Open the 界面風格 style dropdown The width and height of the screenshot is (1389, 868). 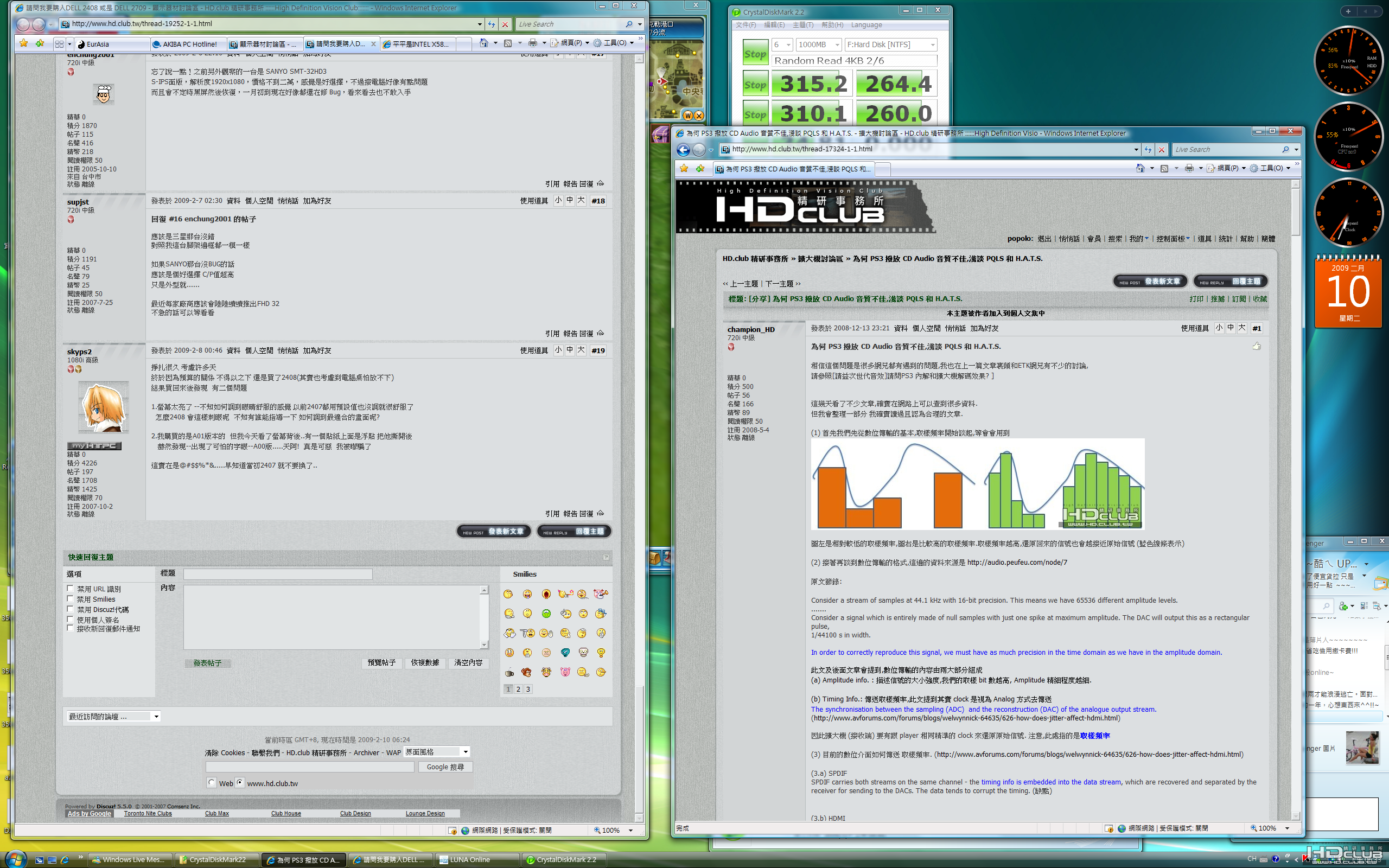point(437,752)
